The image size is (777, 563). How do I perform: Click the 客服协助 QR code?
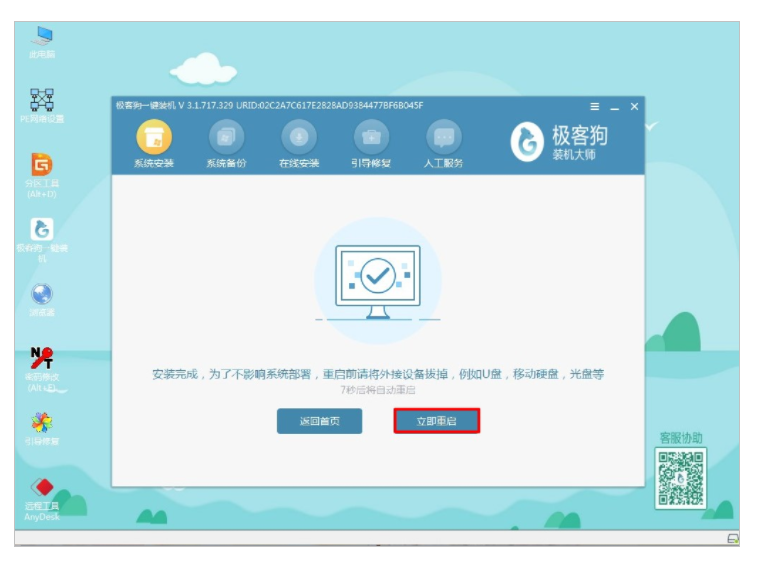click(680, 478)
